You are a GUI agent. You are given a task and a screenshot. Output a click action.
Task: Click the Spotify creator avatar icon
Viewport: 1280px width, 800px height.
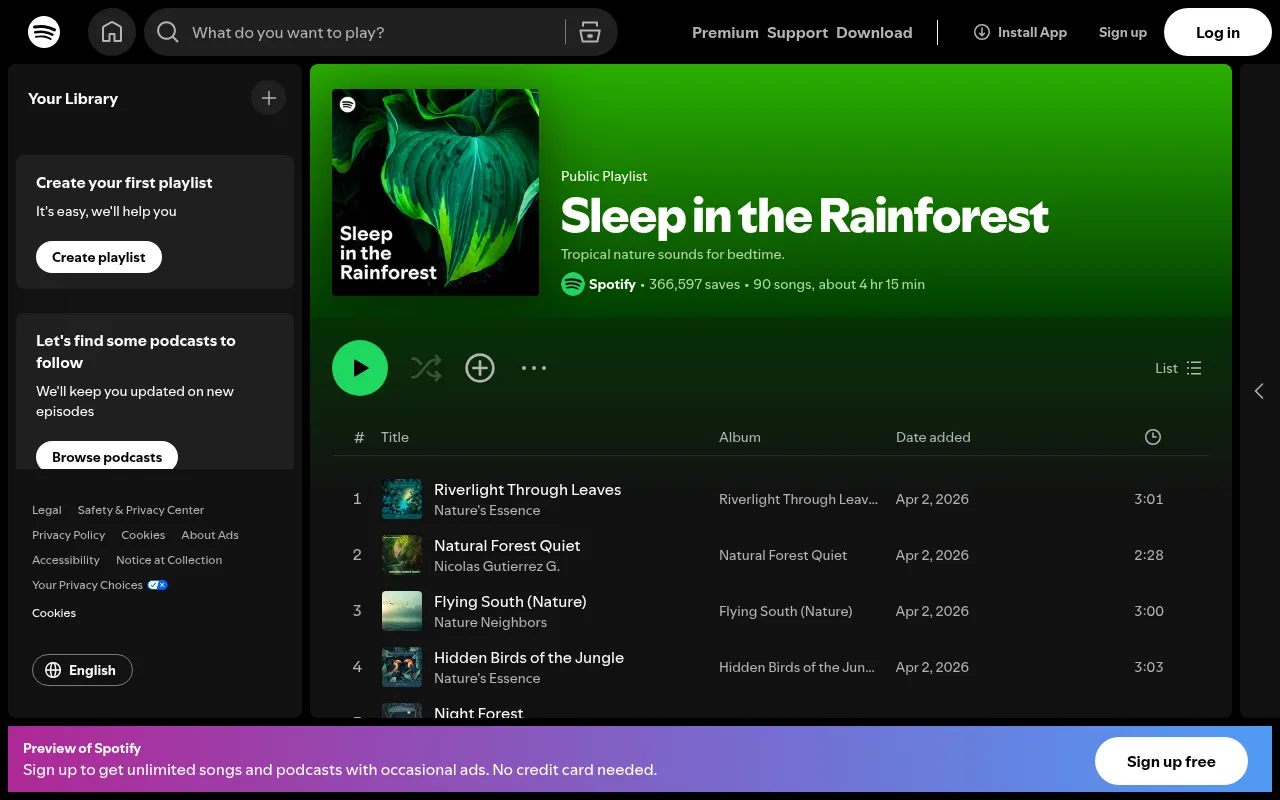click(x=573, y=284)
